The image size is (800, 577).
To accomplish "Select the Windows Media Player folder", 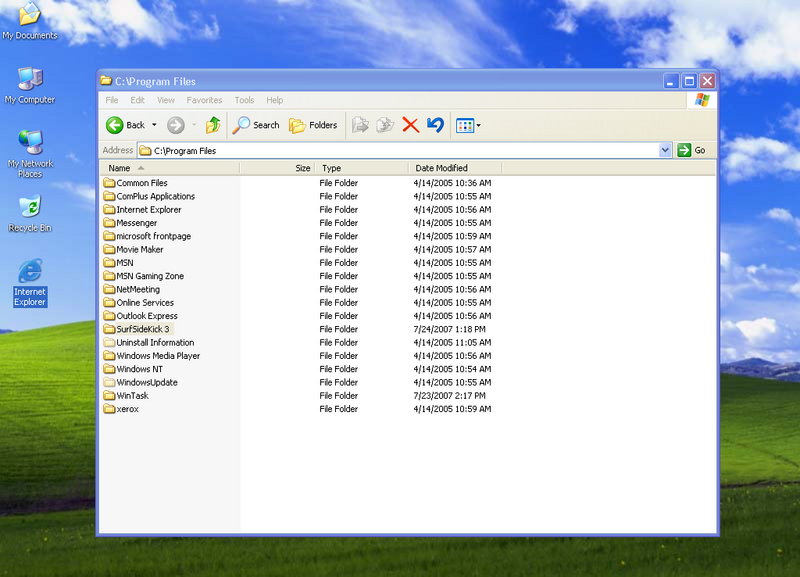I will [152, 356].
